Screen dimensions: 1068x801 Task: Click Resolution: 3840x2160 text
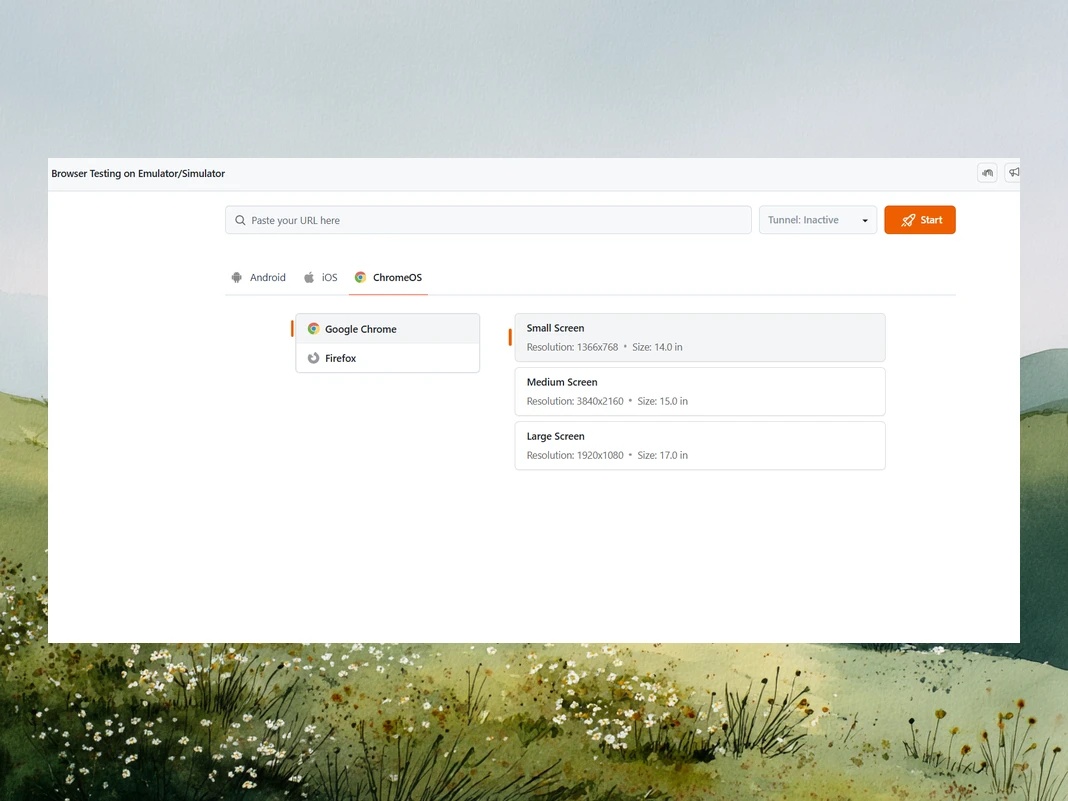click(575, 401)
